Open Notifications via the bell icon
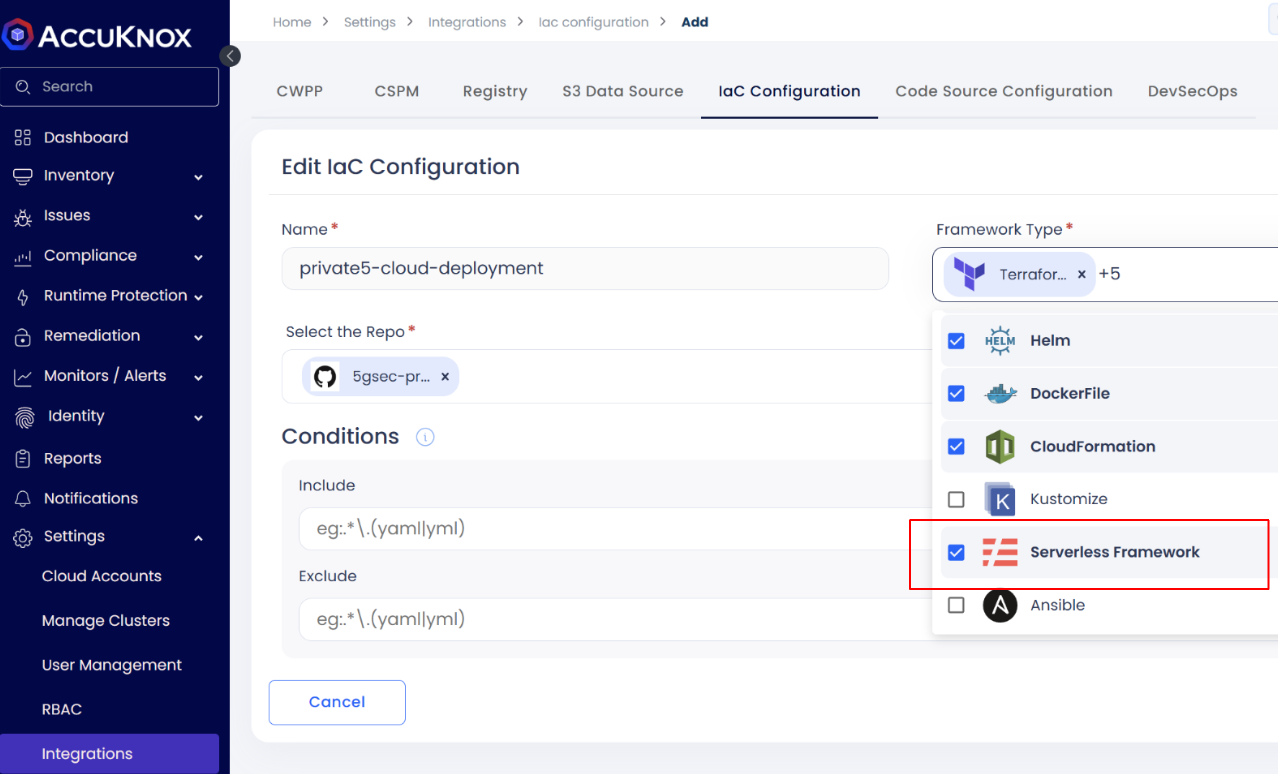 pyautogui.click(x=22, y=498)
